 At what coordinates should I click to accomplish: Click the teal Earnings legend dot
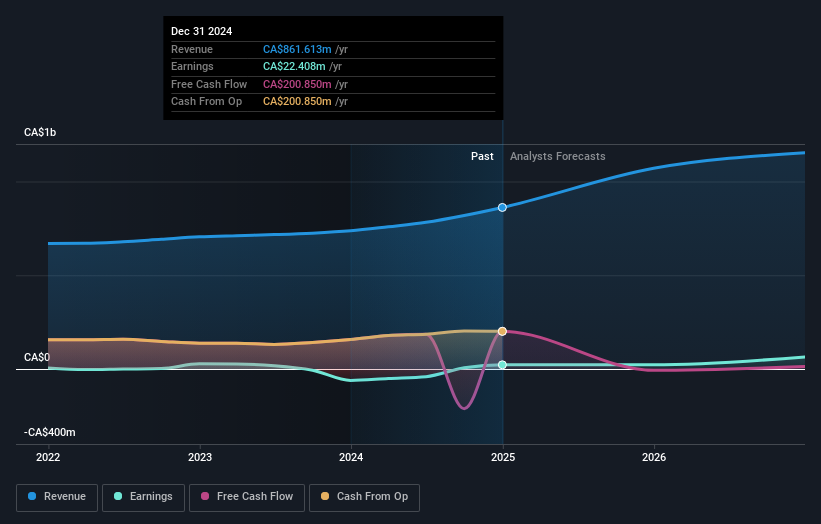[118, 496]
